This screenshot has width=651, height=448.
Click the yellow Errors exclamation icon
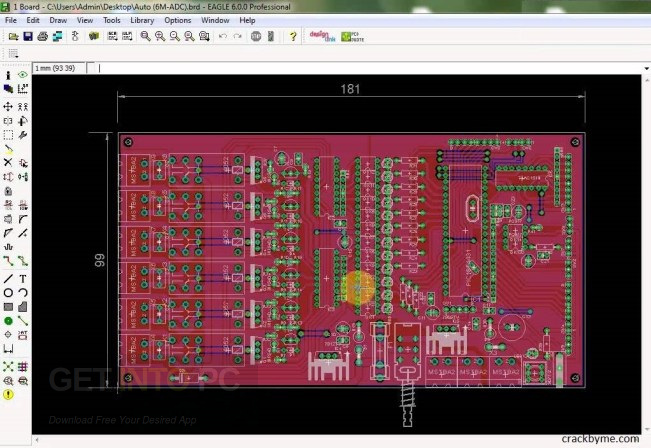coord(8,395)
